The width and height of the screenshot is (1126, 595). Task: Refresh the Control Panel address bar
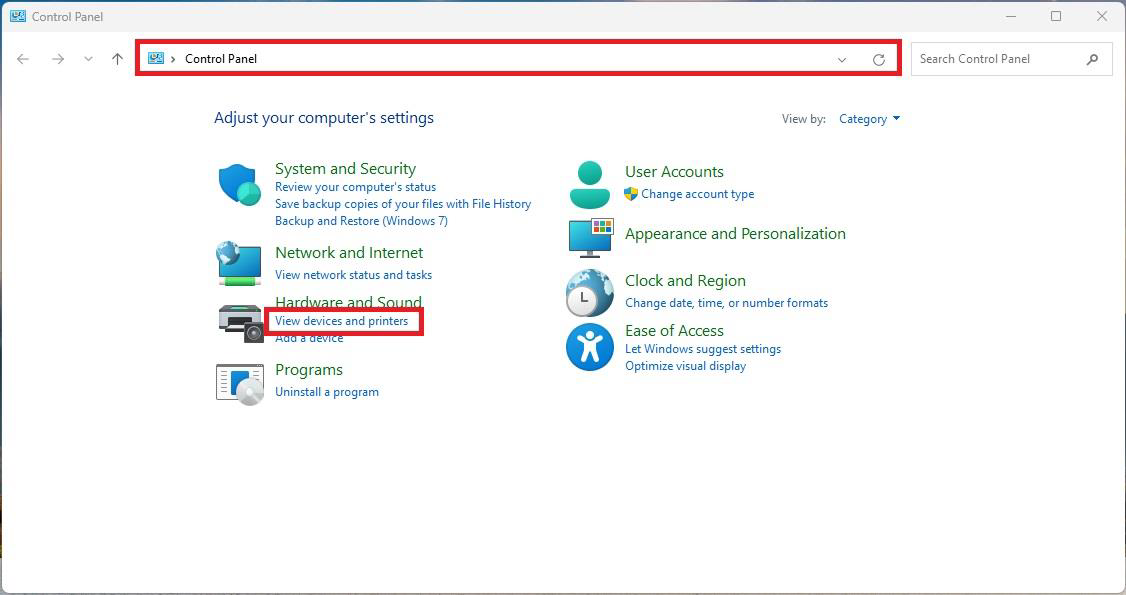pos(878,59)
